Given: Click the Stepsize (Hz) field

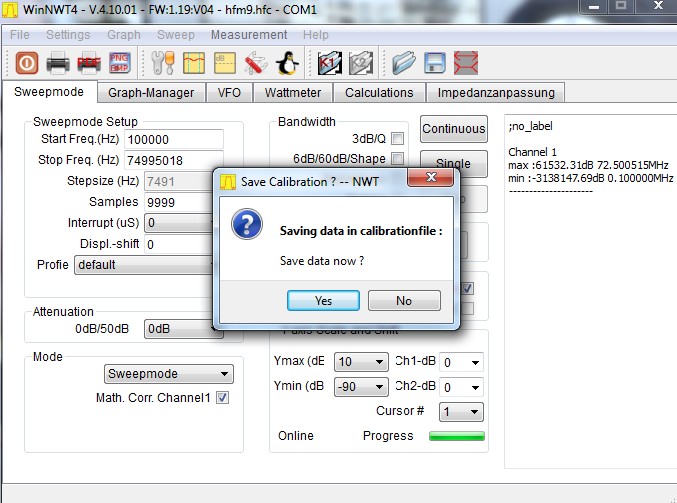Looking at the screenshot, I should click(x=179, y=181).
